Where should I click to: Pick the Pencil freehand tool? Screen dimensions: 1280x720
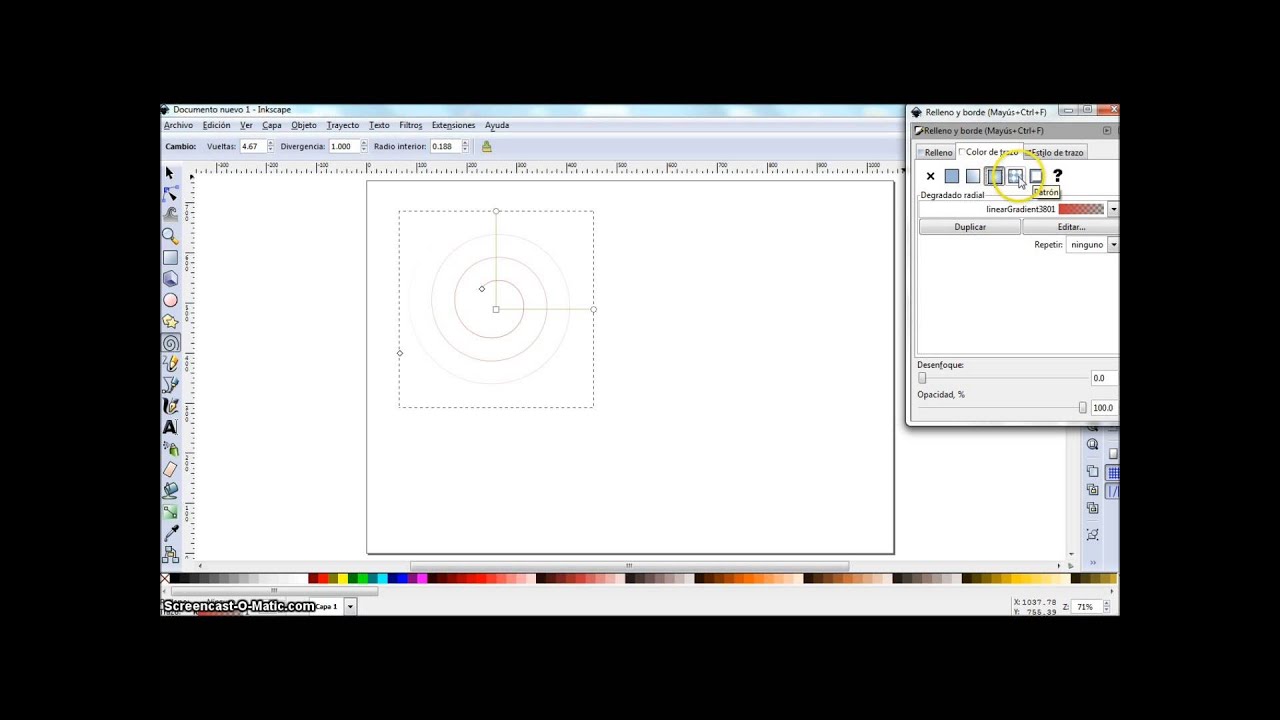click(170, 364)
